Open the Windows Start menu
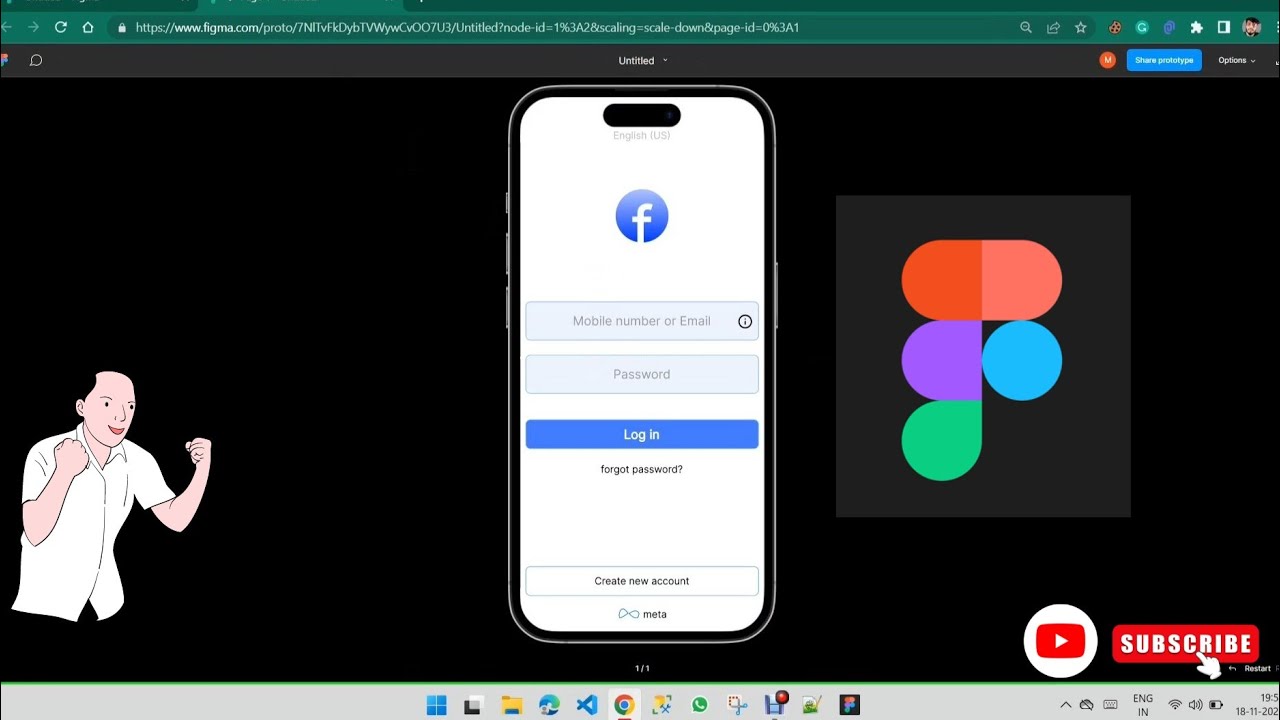Screen dimensions: 1280x720 (437, 705)
